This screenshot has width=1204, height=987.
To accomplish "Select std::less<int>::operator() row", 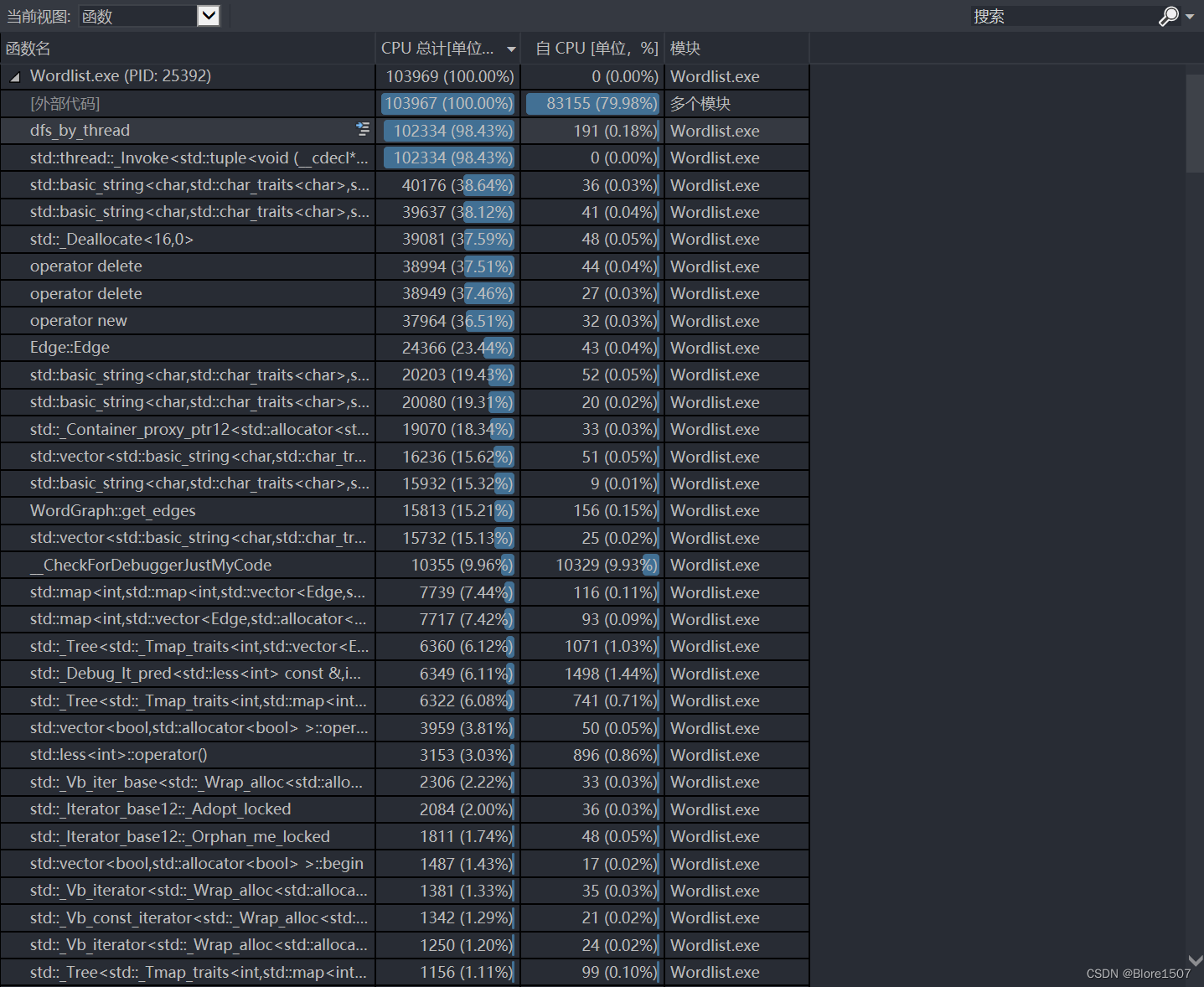I will 405,755.
